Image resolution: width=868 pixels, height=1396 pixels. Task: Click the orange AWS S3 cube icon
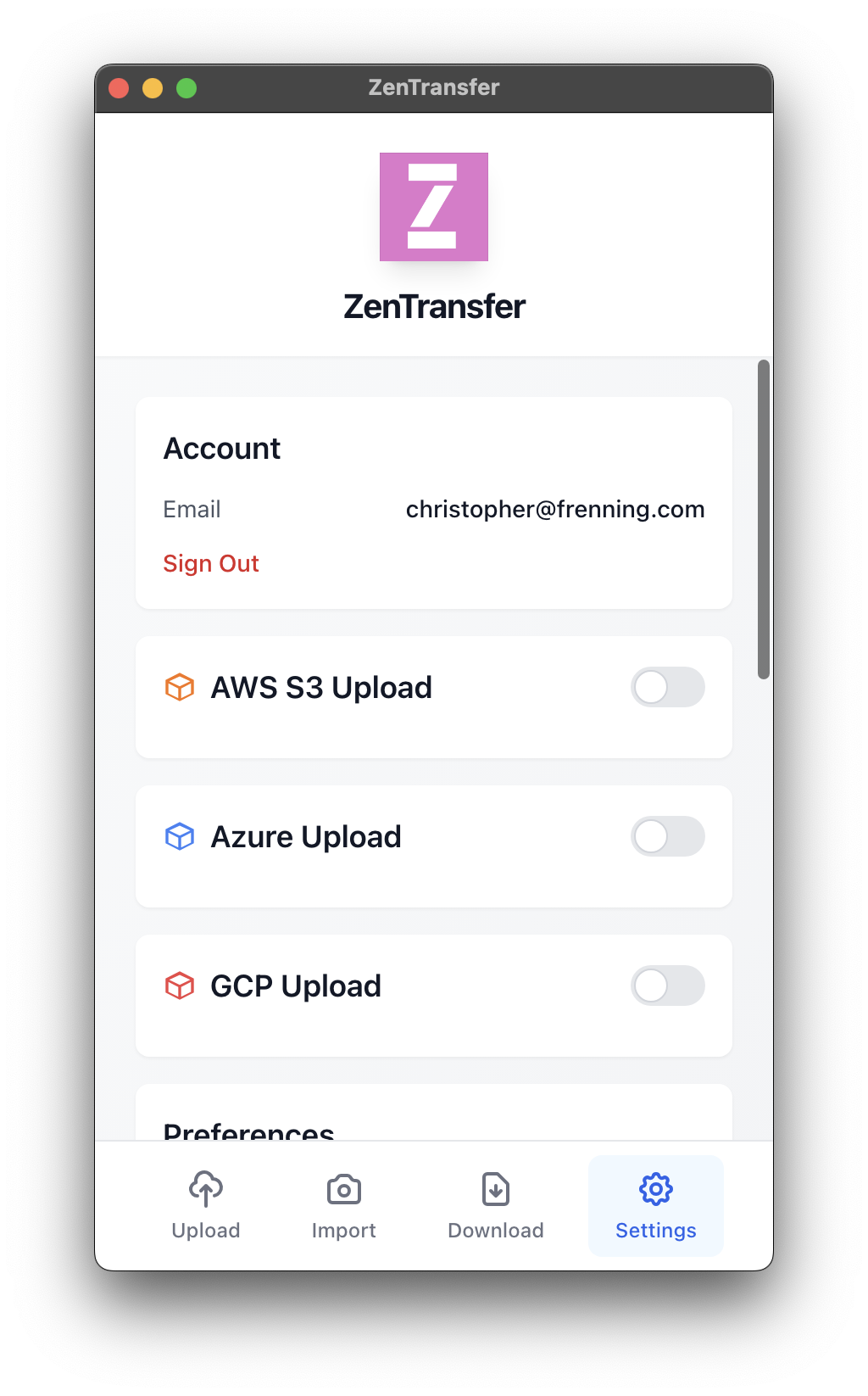pyautogui.click(x=180, y=687)
